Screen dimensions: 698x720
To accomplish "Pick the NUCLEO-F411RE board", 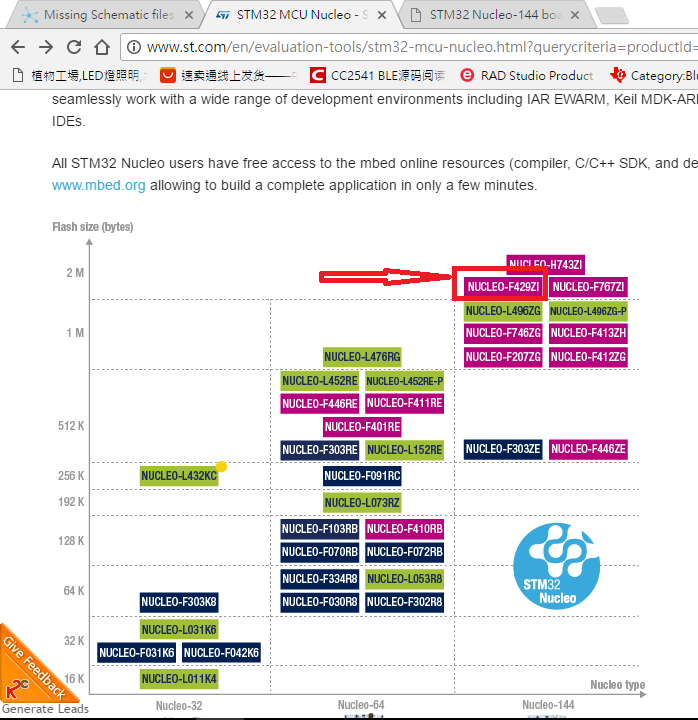I will [405, 403].
